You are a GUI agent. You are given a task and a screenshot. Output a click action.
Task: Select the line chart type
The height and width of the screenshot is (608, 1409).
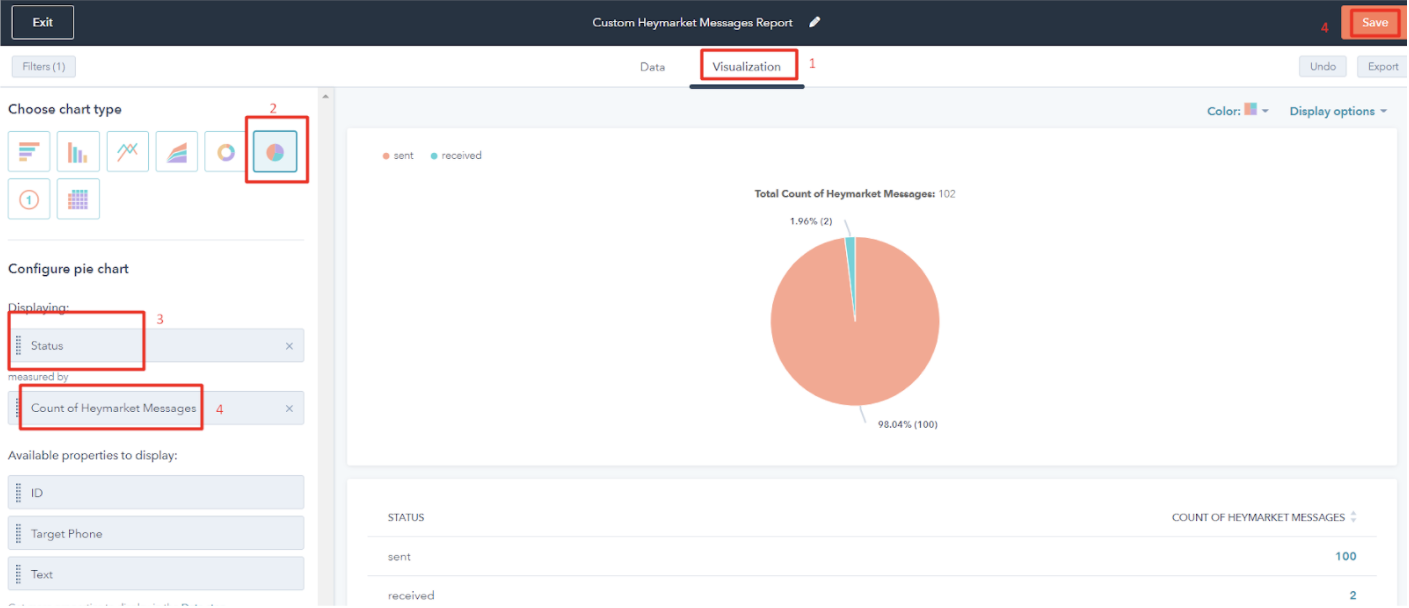(127, 151)
